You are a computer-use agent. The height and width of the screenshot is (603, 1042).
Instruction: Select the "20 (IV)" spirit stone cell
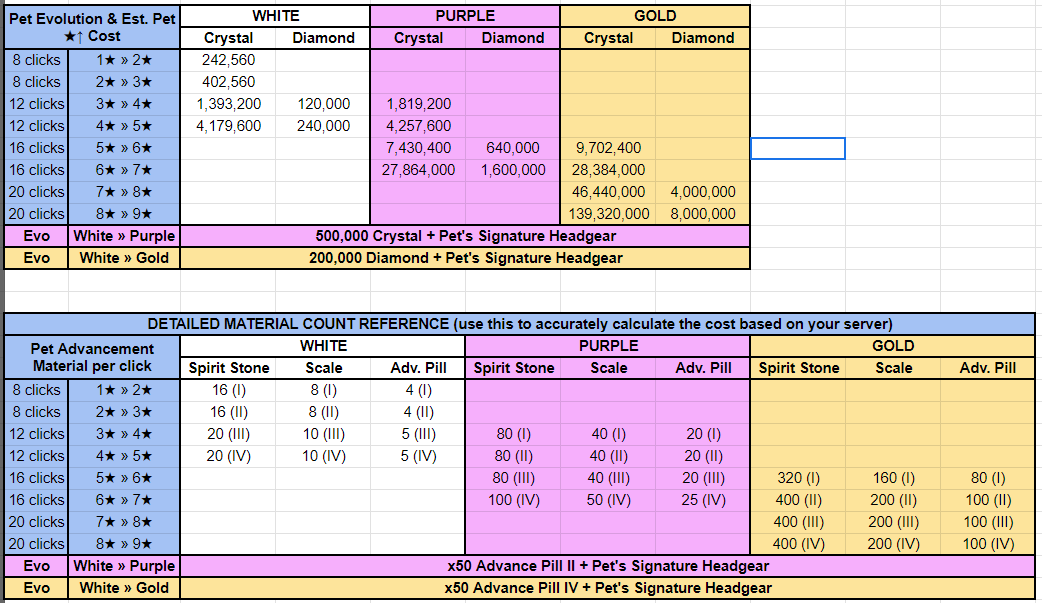click(228, 455)
